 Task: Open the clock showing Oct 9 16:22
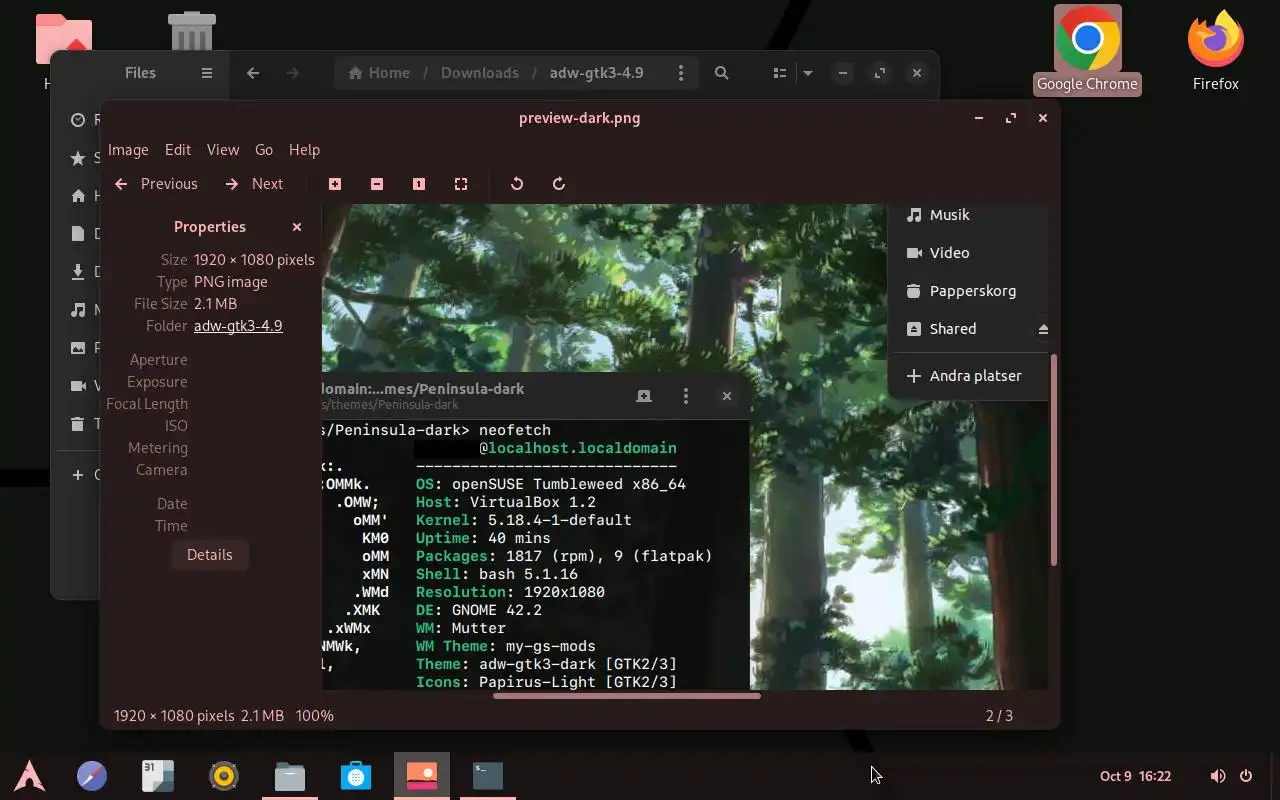[x=1135, y=776]
